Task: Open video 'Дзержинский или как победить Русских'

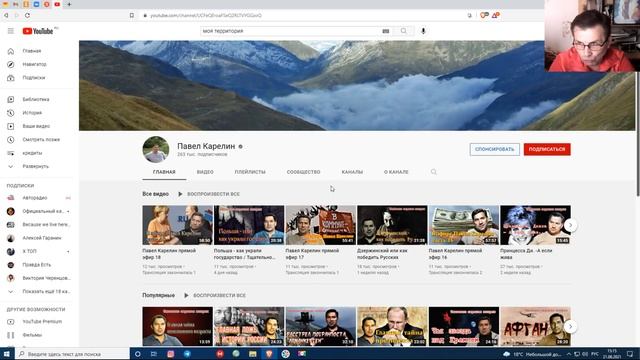Action: [392, 225]
